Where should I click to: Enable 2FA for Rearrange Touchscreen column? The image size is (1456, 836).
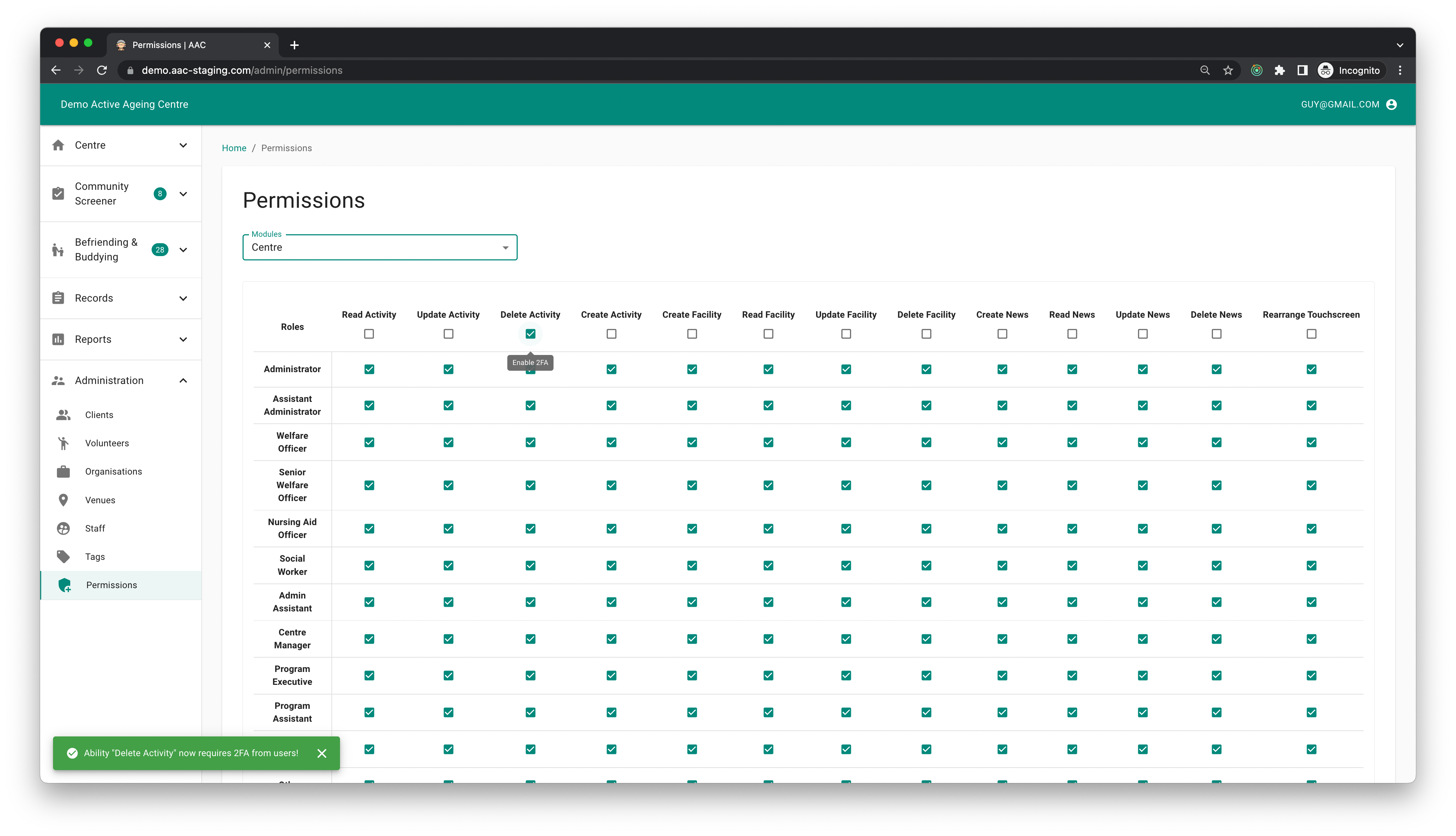(1311, 333)
